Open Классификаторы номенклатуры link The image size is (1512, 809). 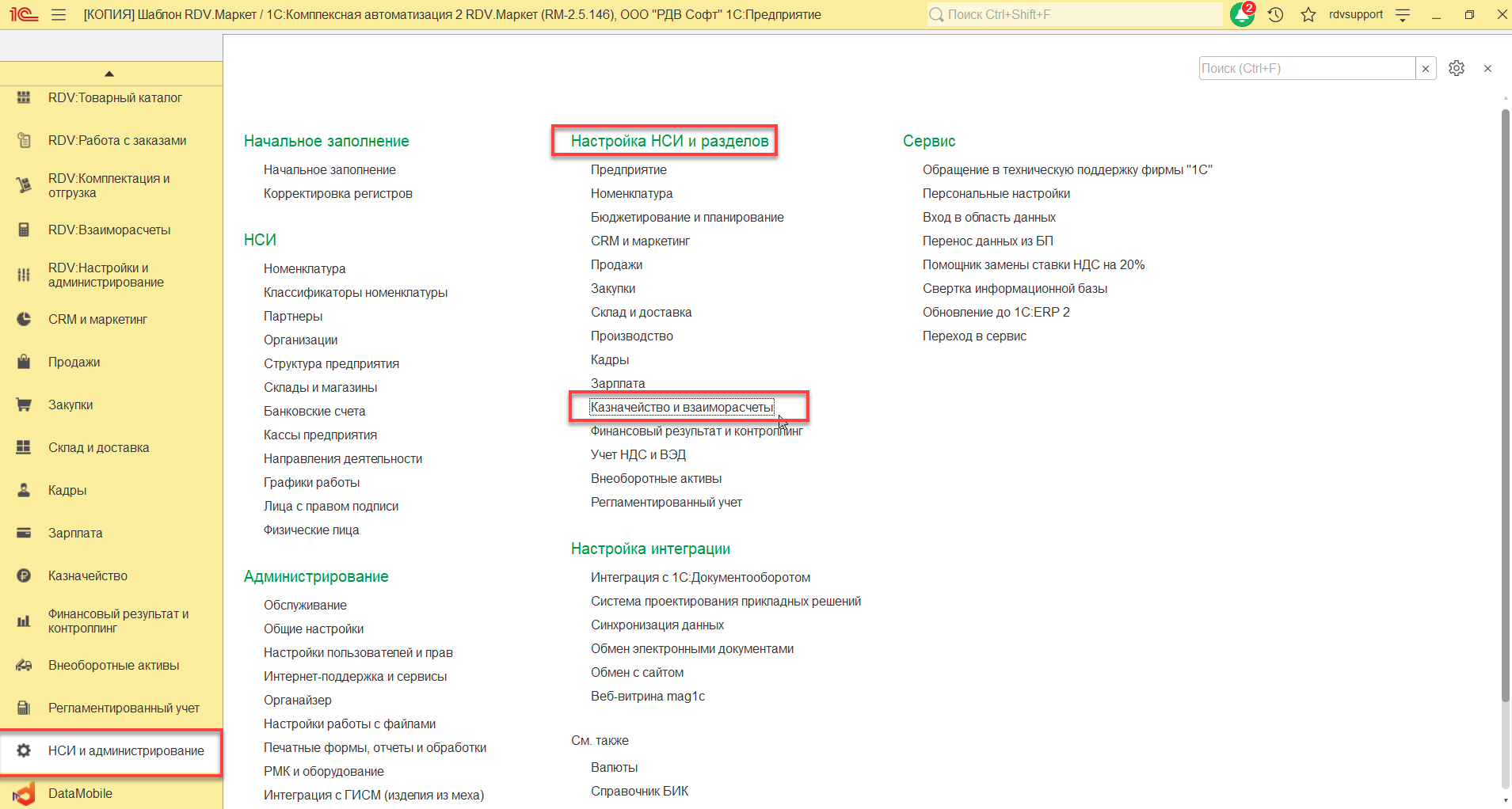[x=356, y=292]
